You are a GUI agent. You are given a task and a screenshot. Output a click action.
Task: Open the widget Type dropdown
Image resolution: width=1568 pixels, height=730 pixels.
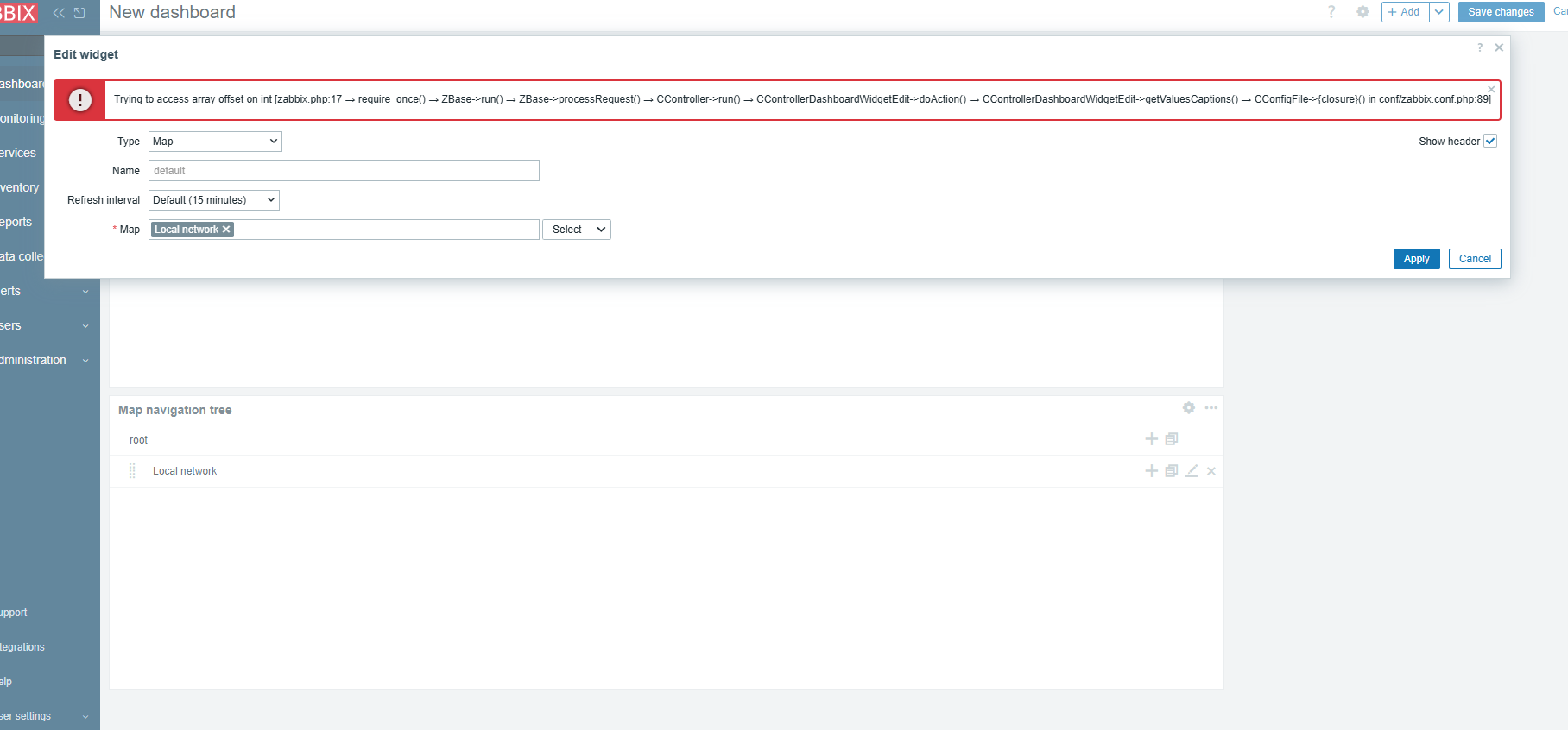(215, 142)
